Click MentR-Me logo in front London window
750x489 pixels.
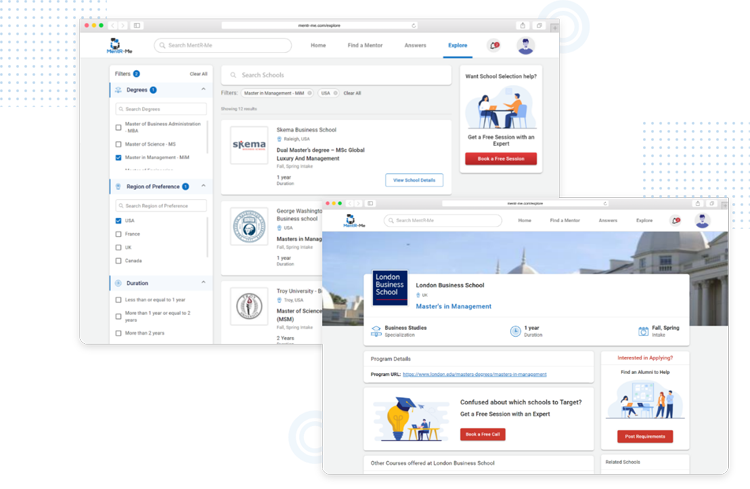pyautogui.click(x=354, y=221)
